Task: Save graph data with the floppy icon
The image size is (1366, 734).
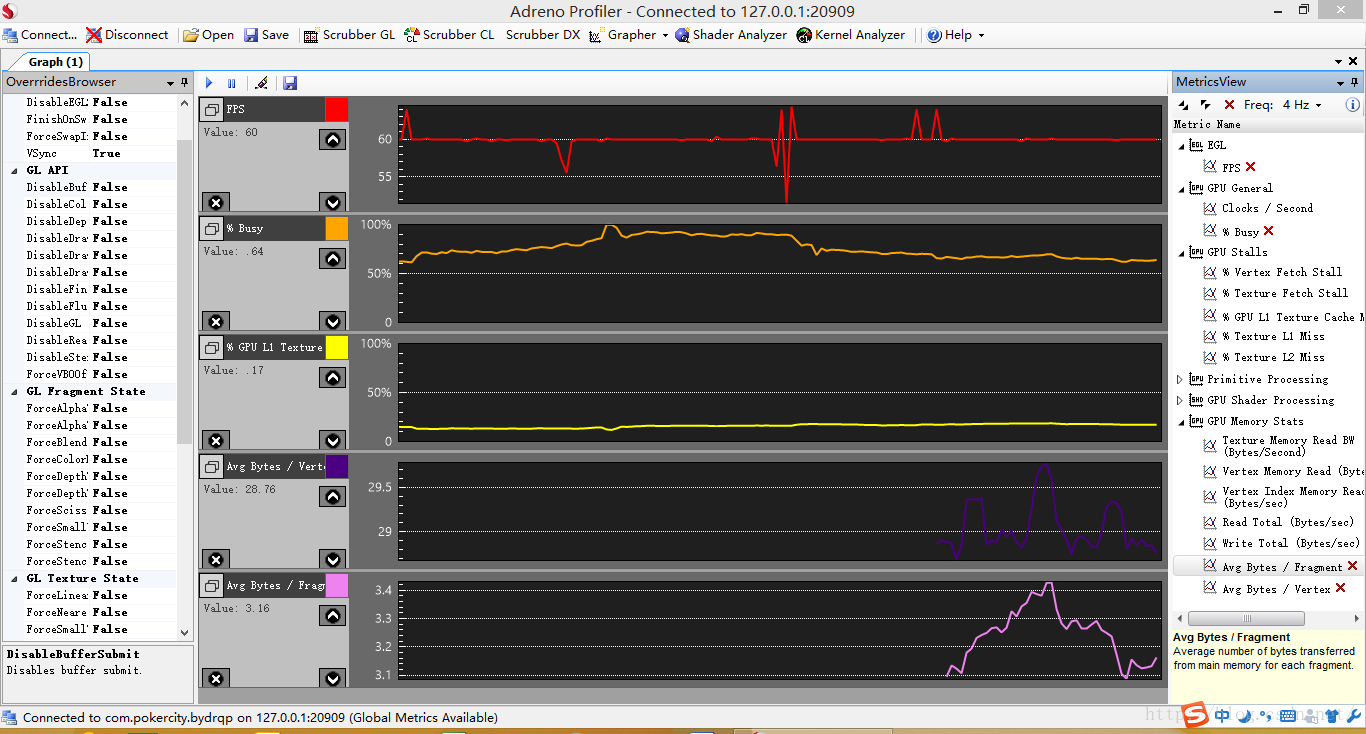Action: (290, 83)
